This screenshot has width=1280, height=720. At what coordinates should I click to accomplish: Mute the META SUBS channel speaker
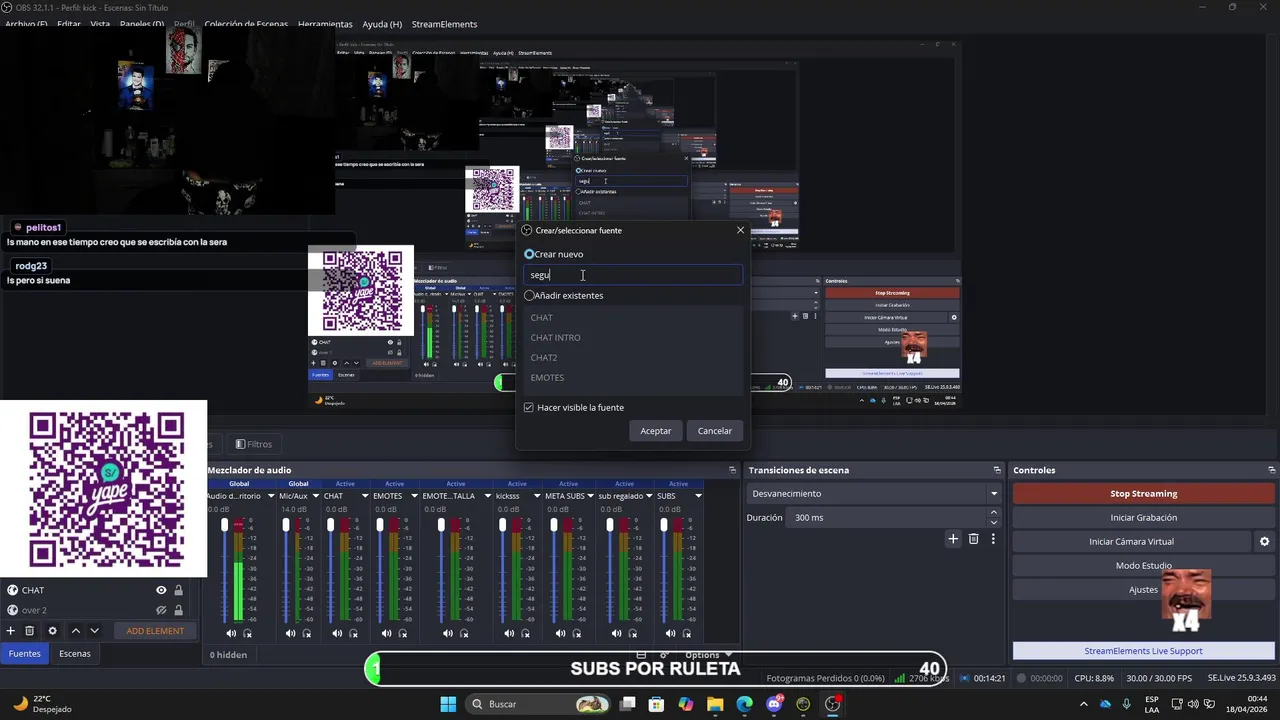pyautogui.click(x=560, y=633)
